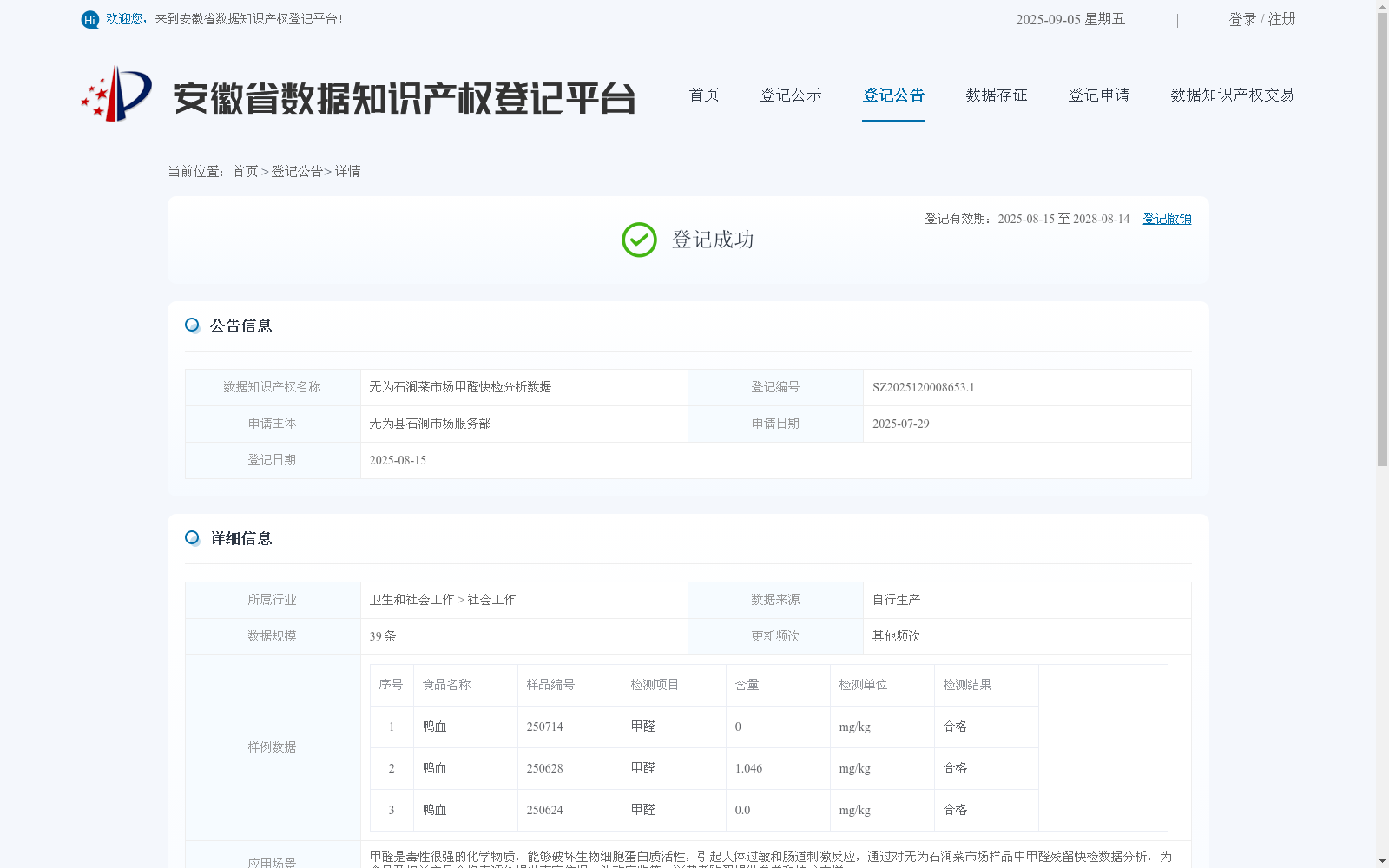Click 登记公告 in the breadcrumb
The width and height of the screenshot is (1389, 868).
297,171
